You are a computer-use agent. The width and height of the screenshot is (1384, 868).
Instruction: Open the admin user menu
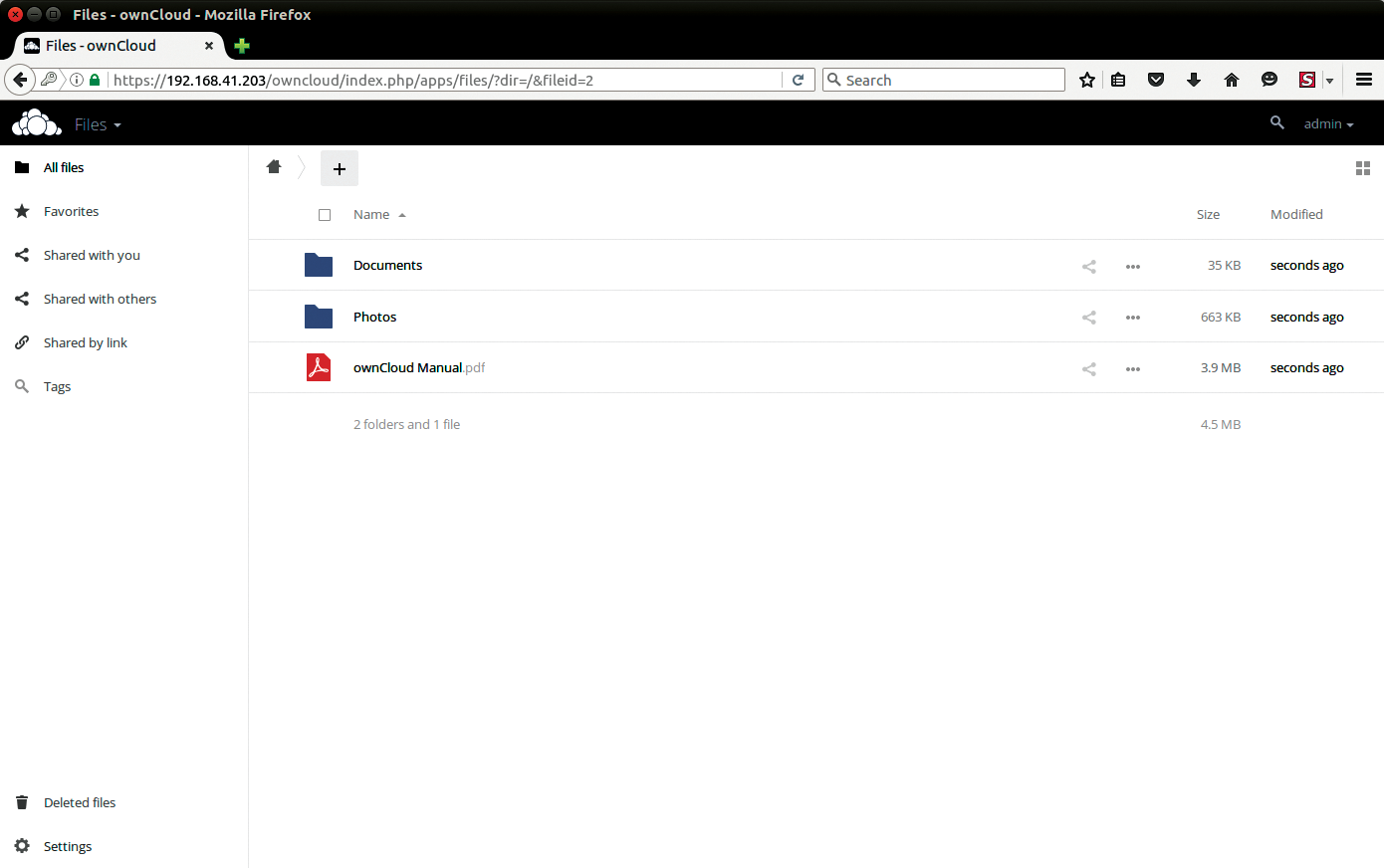[x=1328, y=123]
